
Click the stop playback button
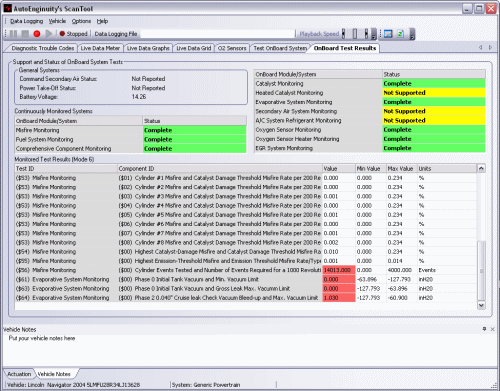(x=25, y=34)
